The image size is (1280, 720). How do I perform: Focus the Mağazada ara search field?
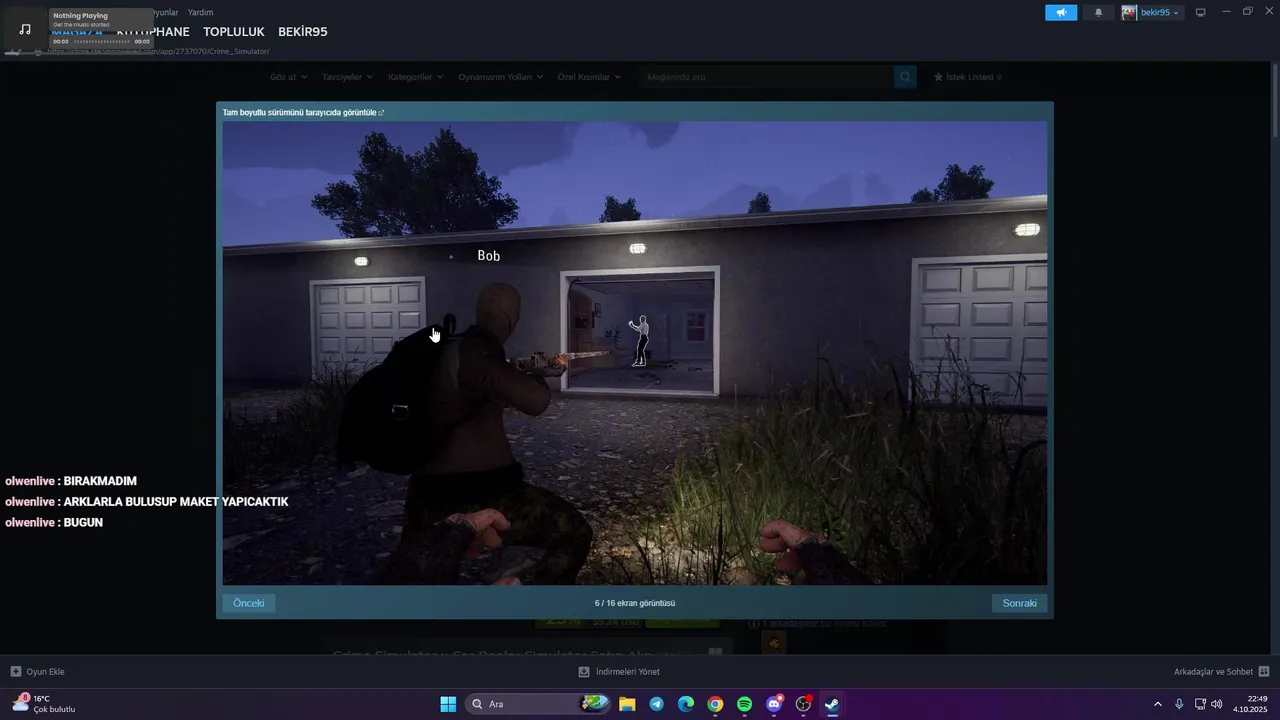click(x=766, y=77)
